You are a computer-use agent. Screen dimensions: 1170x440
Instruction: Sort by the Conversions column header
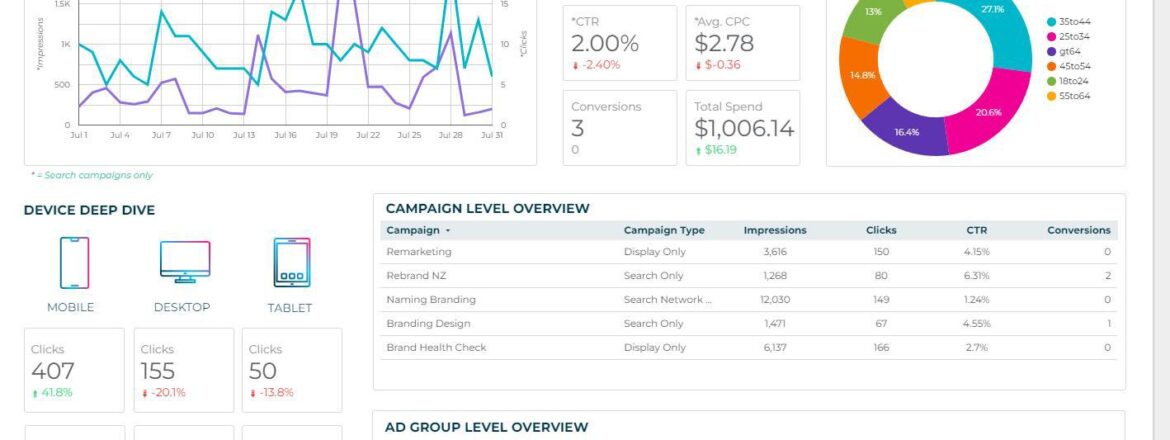[x=1078, y=230]
